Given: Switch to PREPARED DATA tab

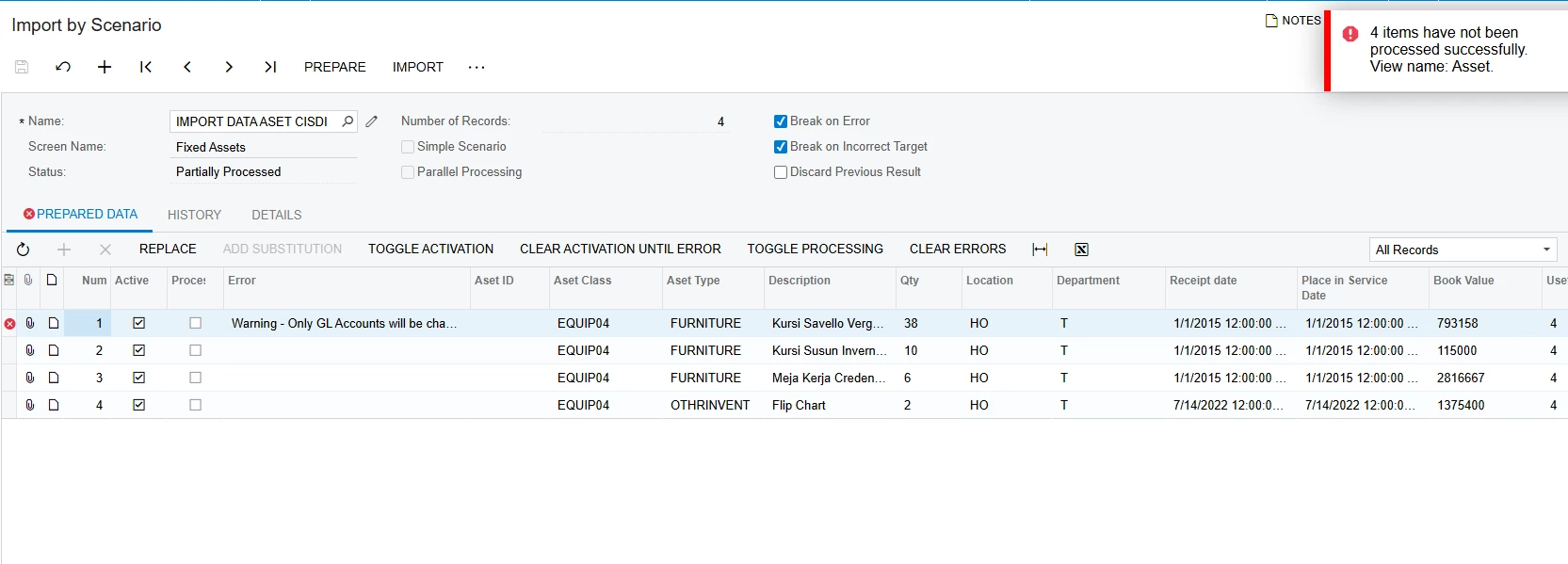Looking at the screenshot, I should pyautogui.click(x=81, y=215).
